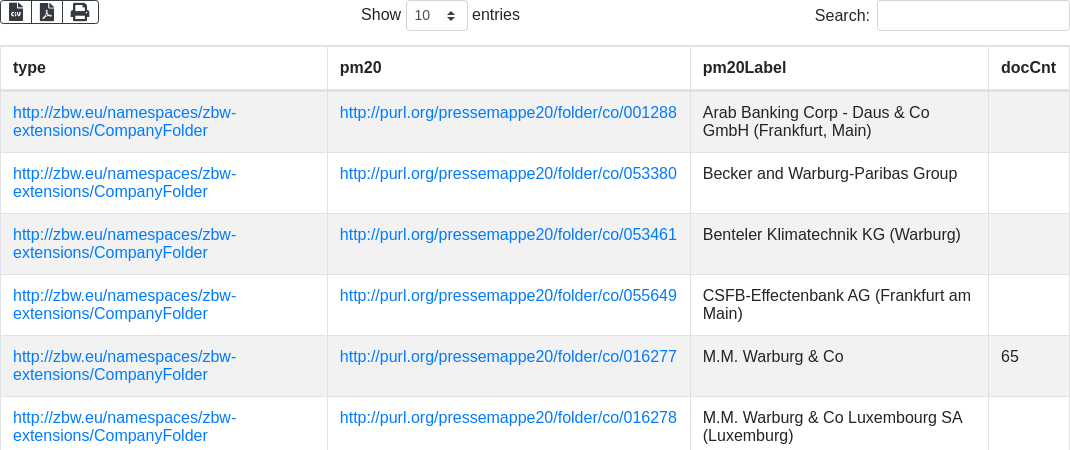The image size is (1070, 450).
Task: Print the table
Action: (x=80, y=12)
